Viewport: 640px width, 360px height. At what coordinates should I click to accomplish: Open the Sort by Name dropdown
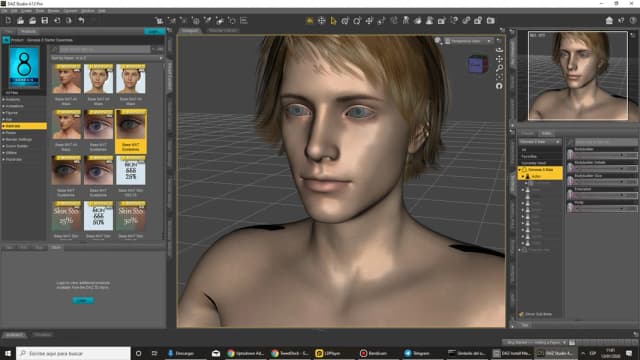coord(107,58)
